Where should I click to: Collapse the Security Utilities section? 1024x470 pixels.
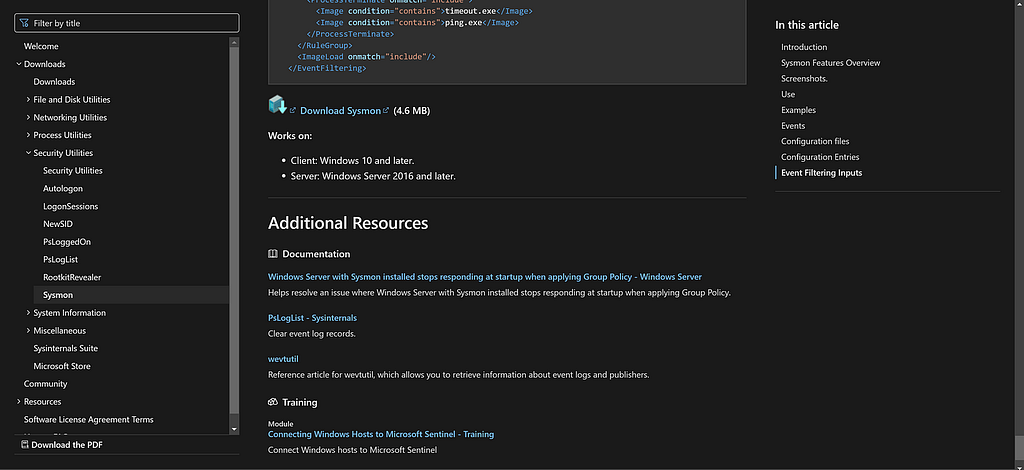[28, 153]
